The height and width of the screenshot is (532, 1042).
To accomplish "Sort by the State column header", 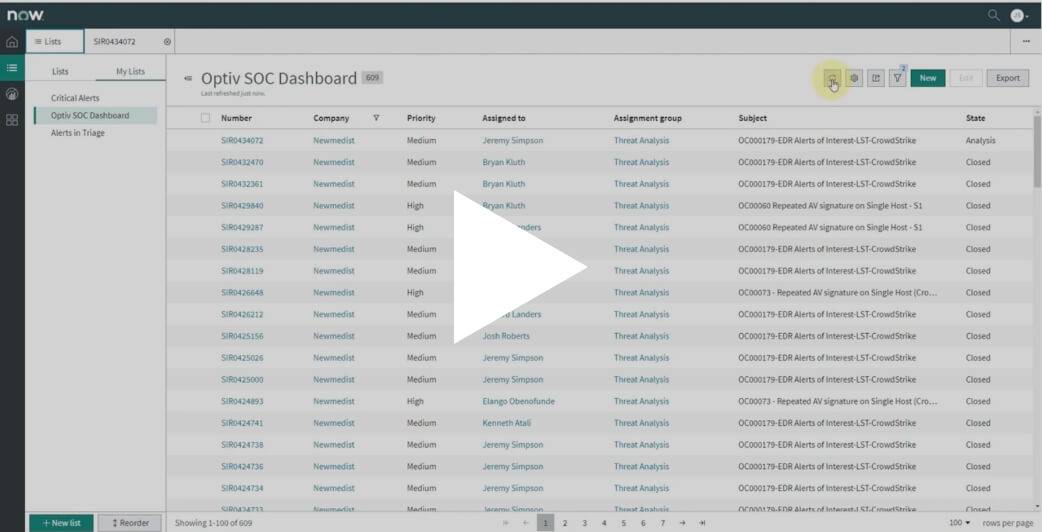I will click(976, 118).
